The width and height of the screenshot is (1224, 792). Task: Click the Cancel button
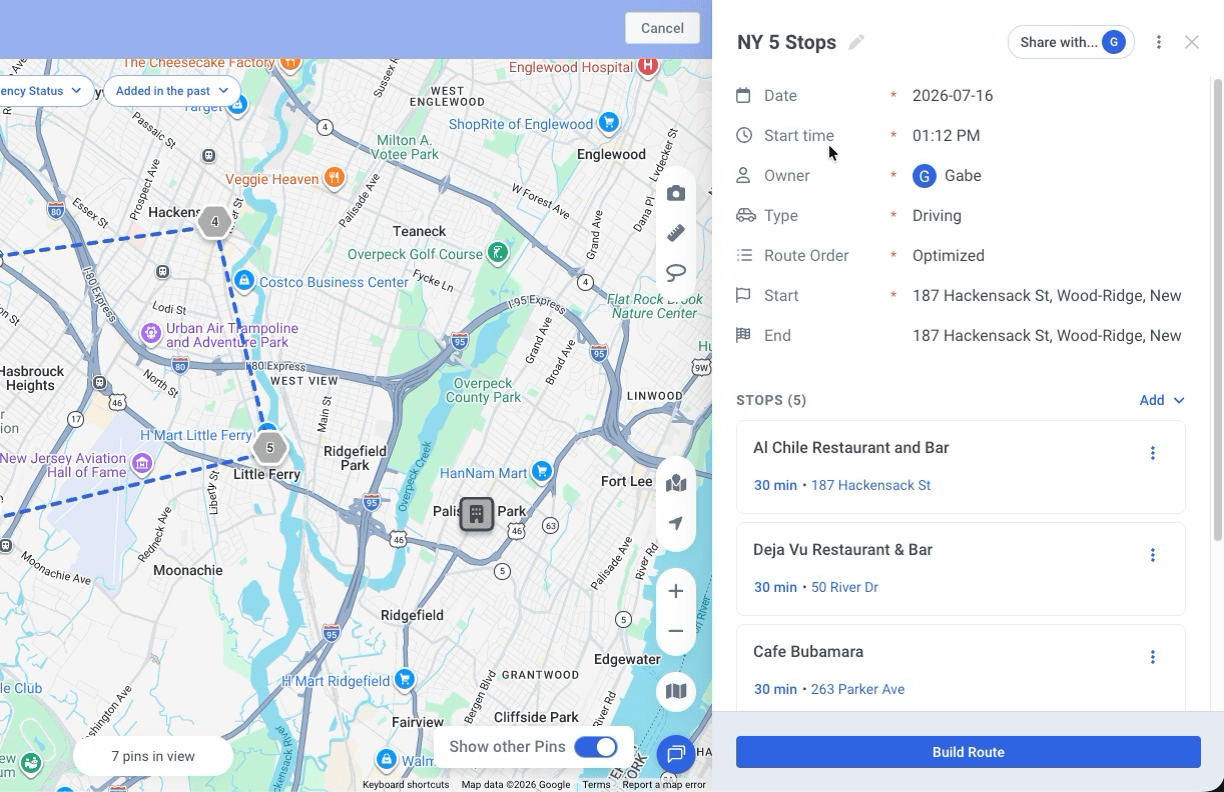point(662,28)
